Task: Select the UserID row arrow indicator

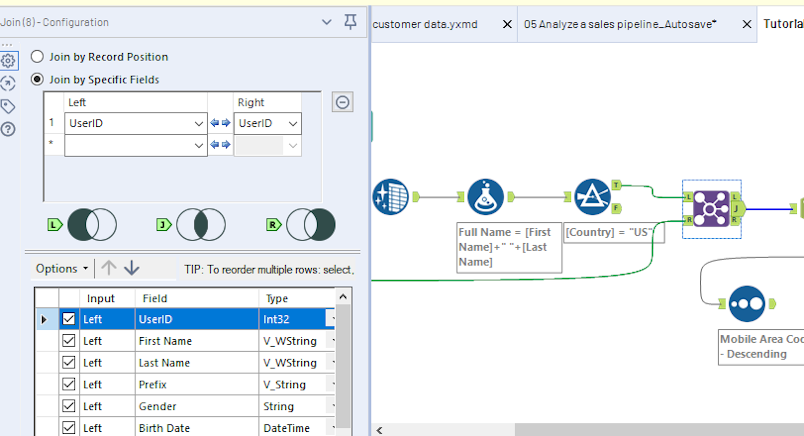Action: [44, 319]
